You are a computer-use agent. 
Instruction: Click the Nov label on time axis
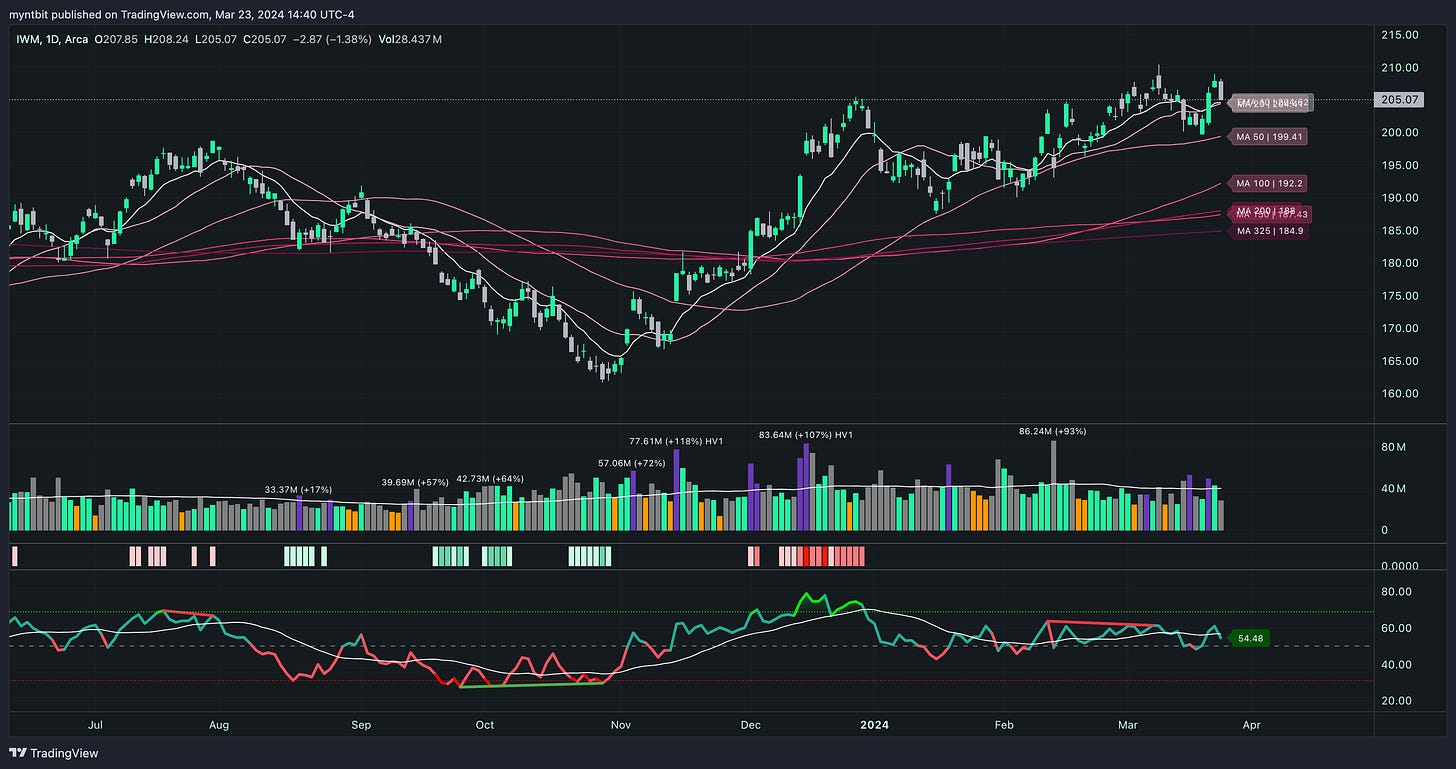point(620,724)
